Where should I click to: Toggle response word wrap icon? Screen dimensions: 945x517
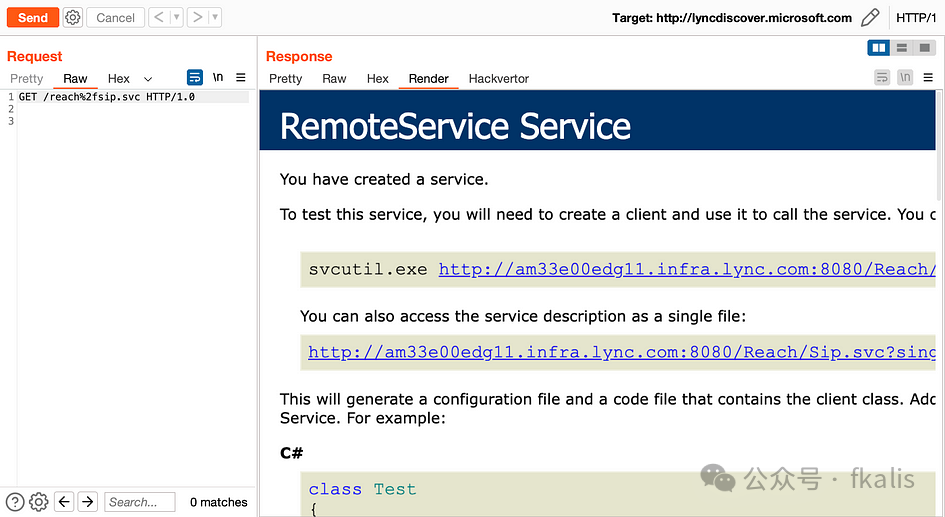[882, 77]
